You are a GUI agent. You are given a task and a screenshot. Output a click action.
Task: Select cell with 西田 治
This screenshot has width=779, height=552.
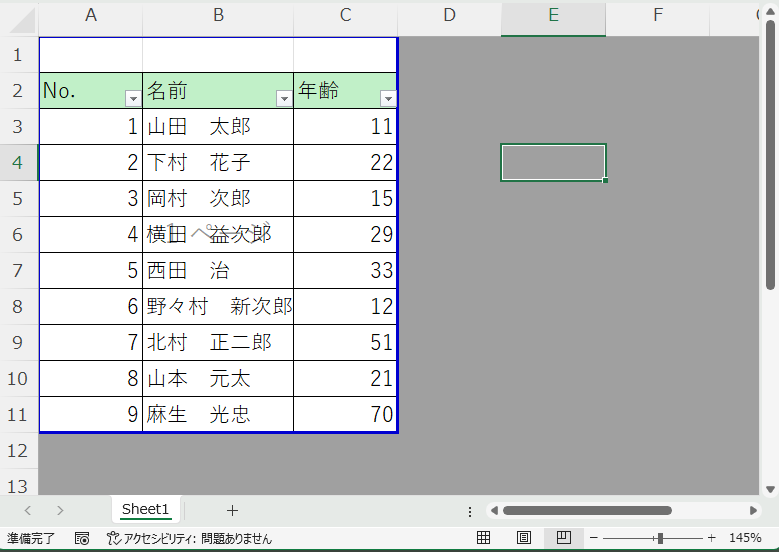(x=218, y=270)
